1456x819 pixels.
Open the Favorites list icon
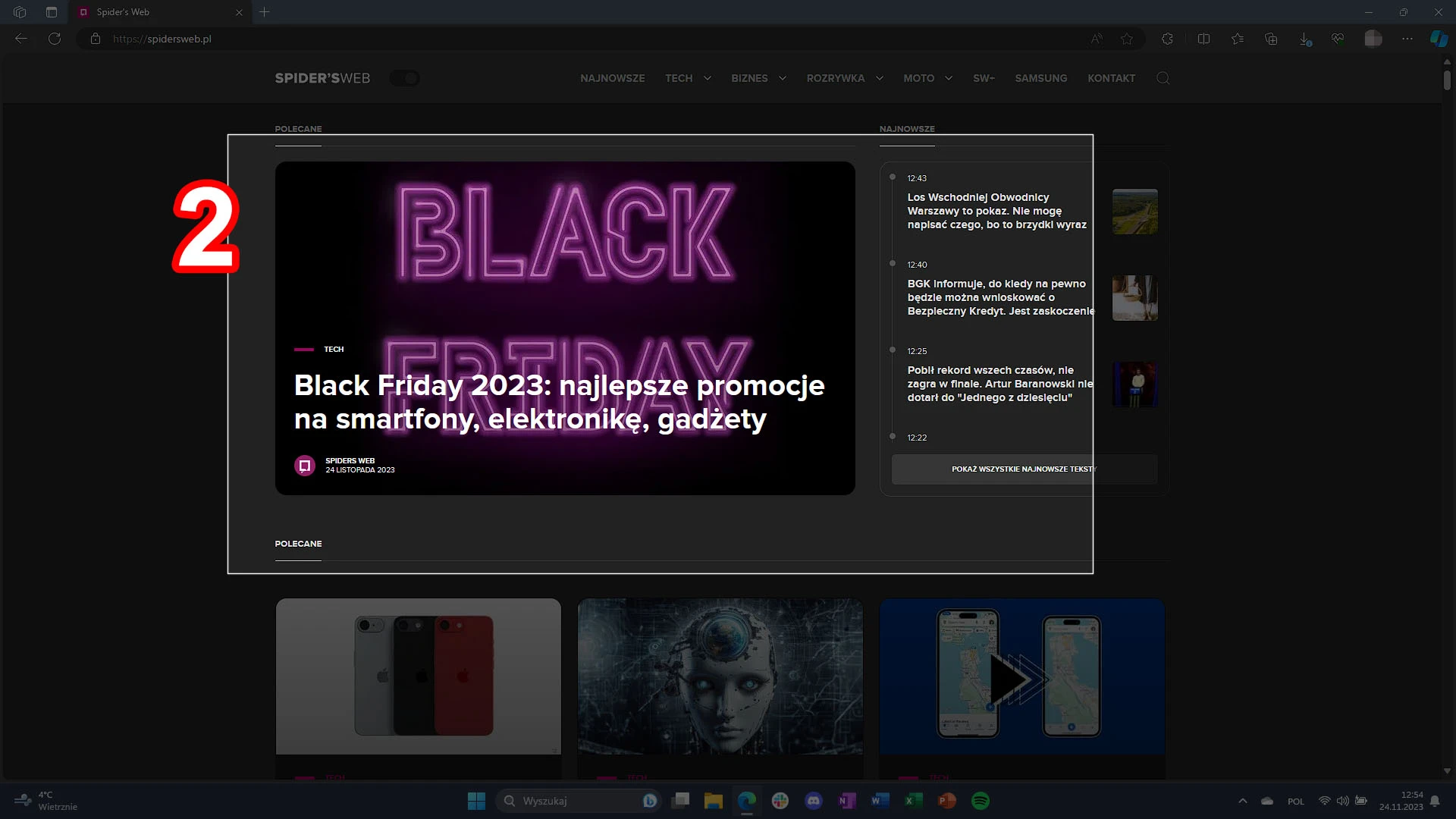(x=1238, y=39)
